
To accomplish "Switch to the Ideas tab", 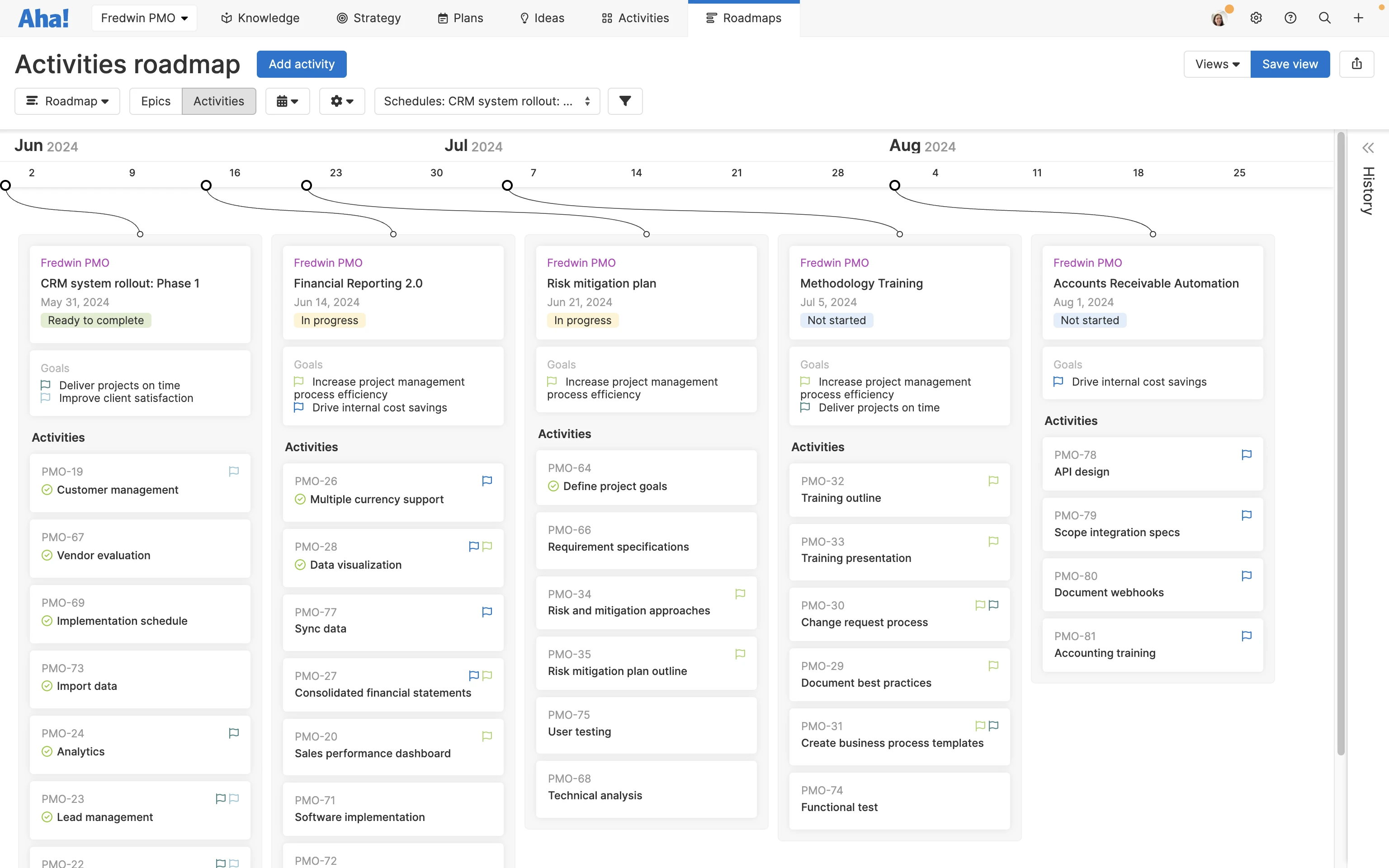I will pos(541,18).
